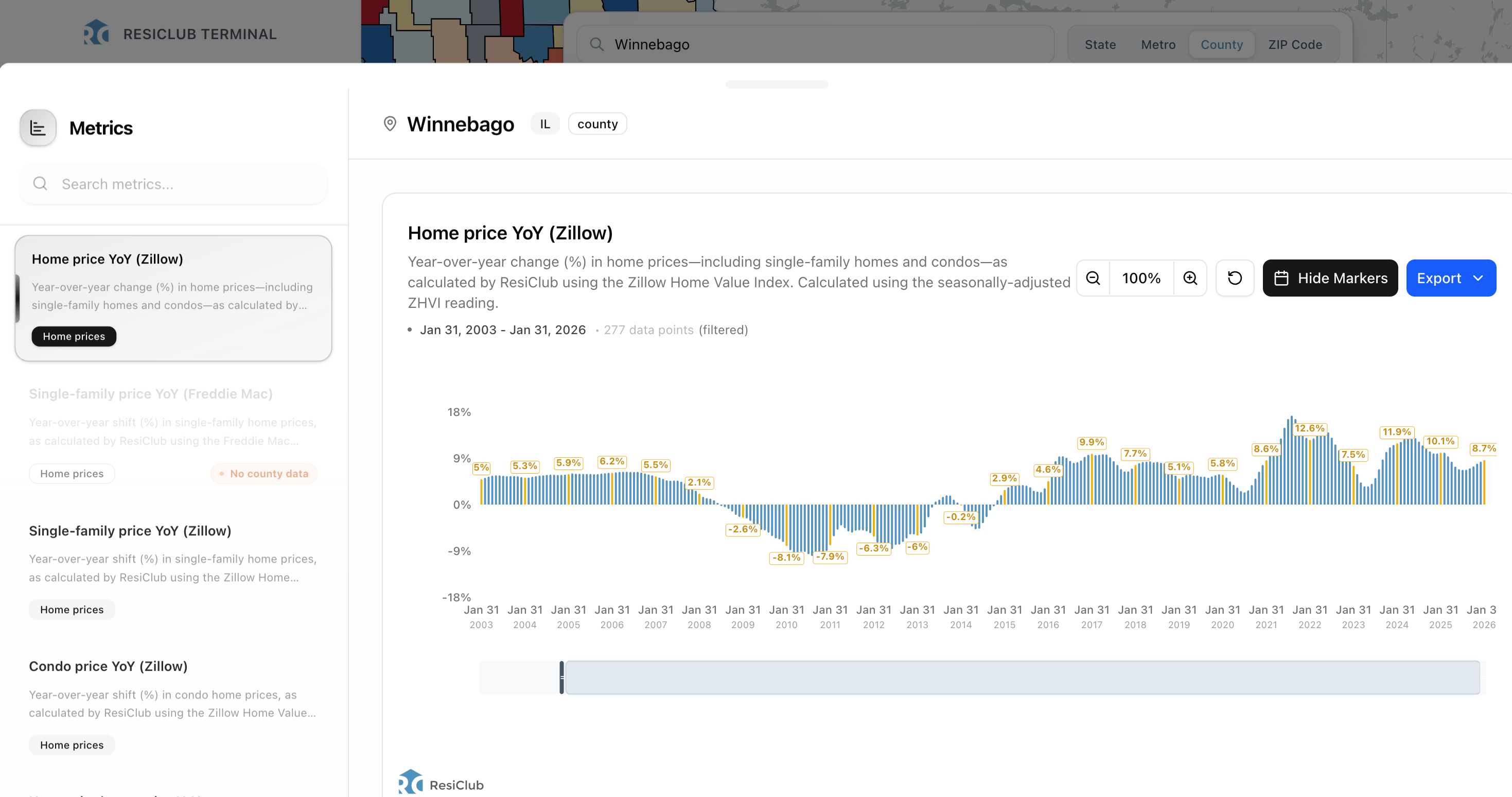This screenshot has width=1512, height=797.
Task: Click the 12.6% marker label on chart
Action: click(x=1309, y=428)
